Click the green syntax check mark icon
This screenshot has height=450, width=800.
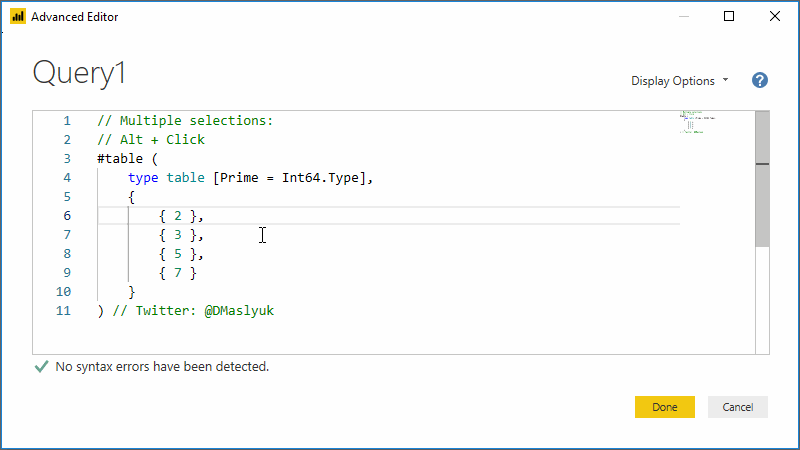click(x=41, y=366)
